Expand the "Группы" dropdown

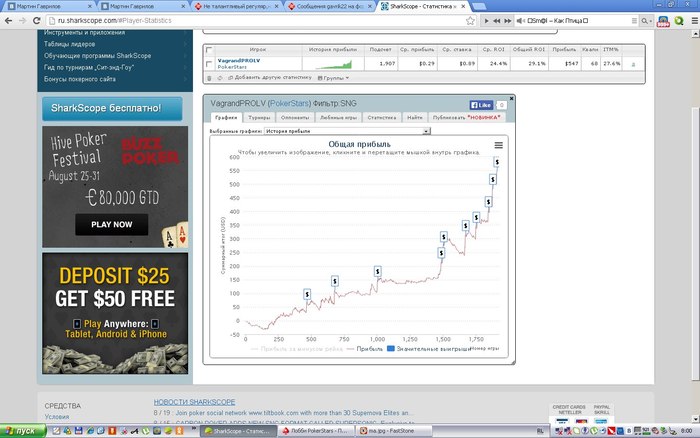point(333,78)
